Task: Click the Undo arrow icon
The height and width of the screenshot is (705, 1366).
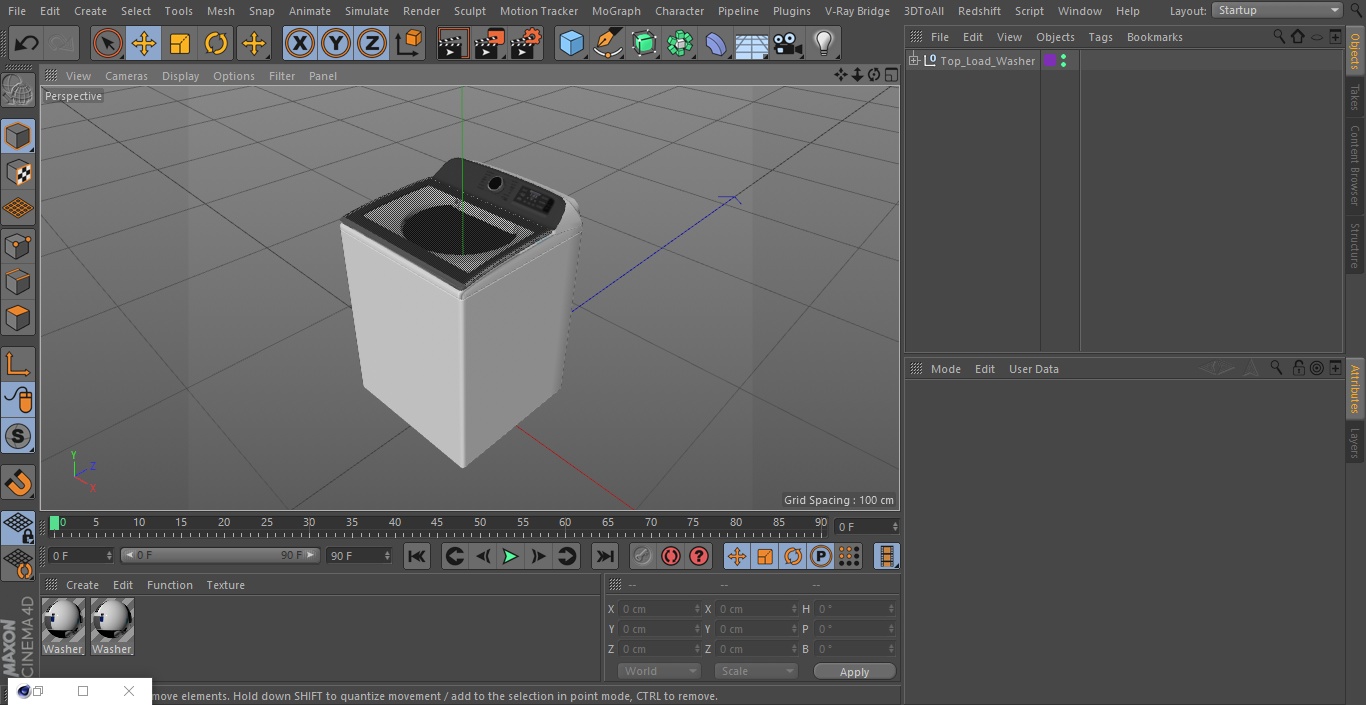Action: pos(26,43)
